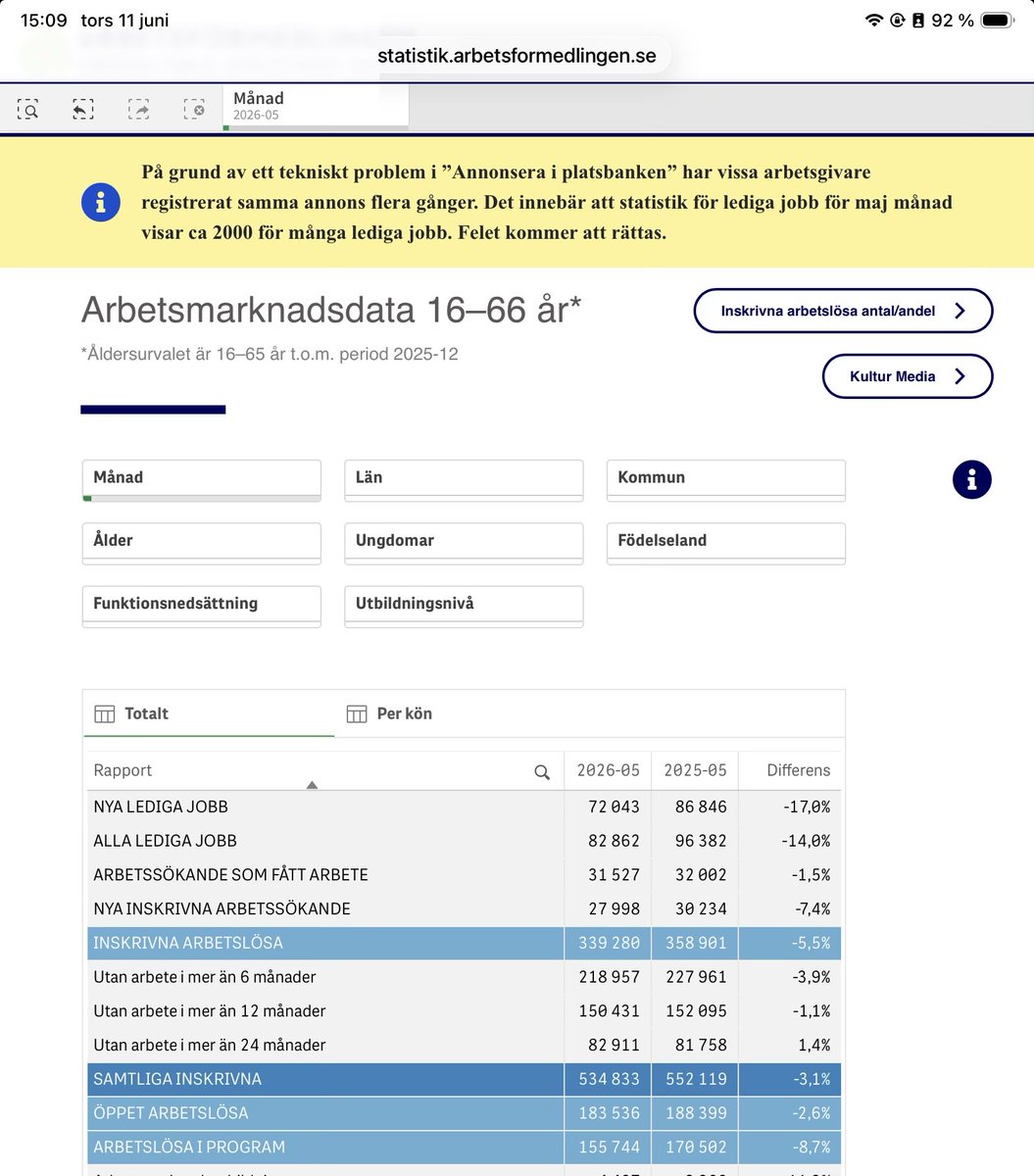Open the Ålder filter

(x=202, y=543)
